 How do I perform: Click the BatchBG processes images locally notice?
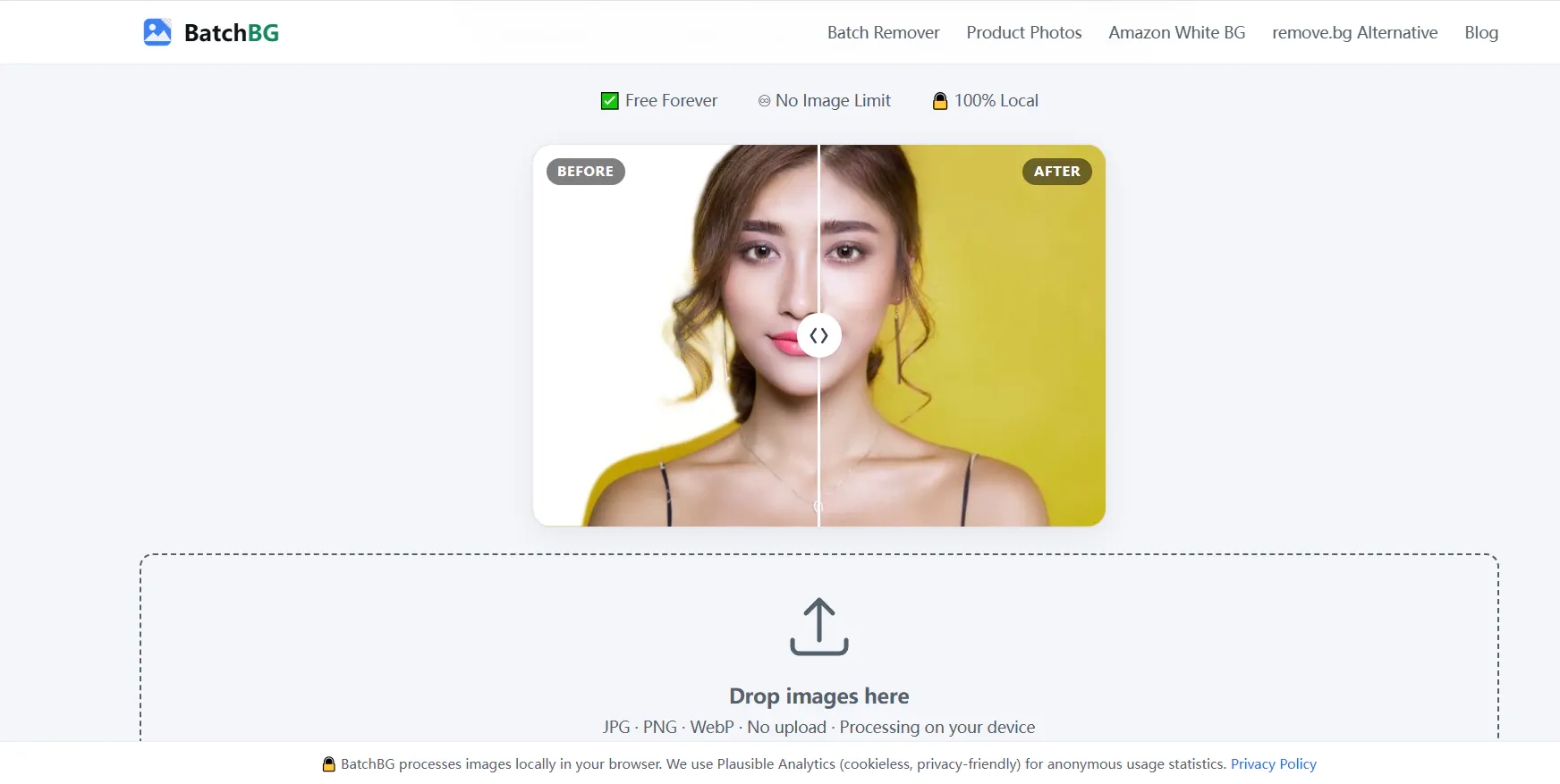pos(784,764)
